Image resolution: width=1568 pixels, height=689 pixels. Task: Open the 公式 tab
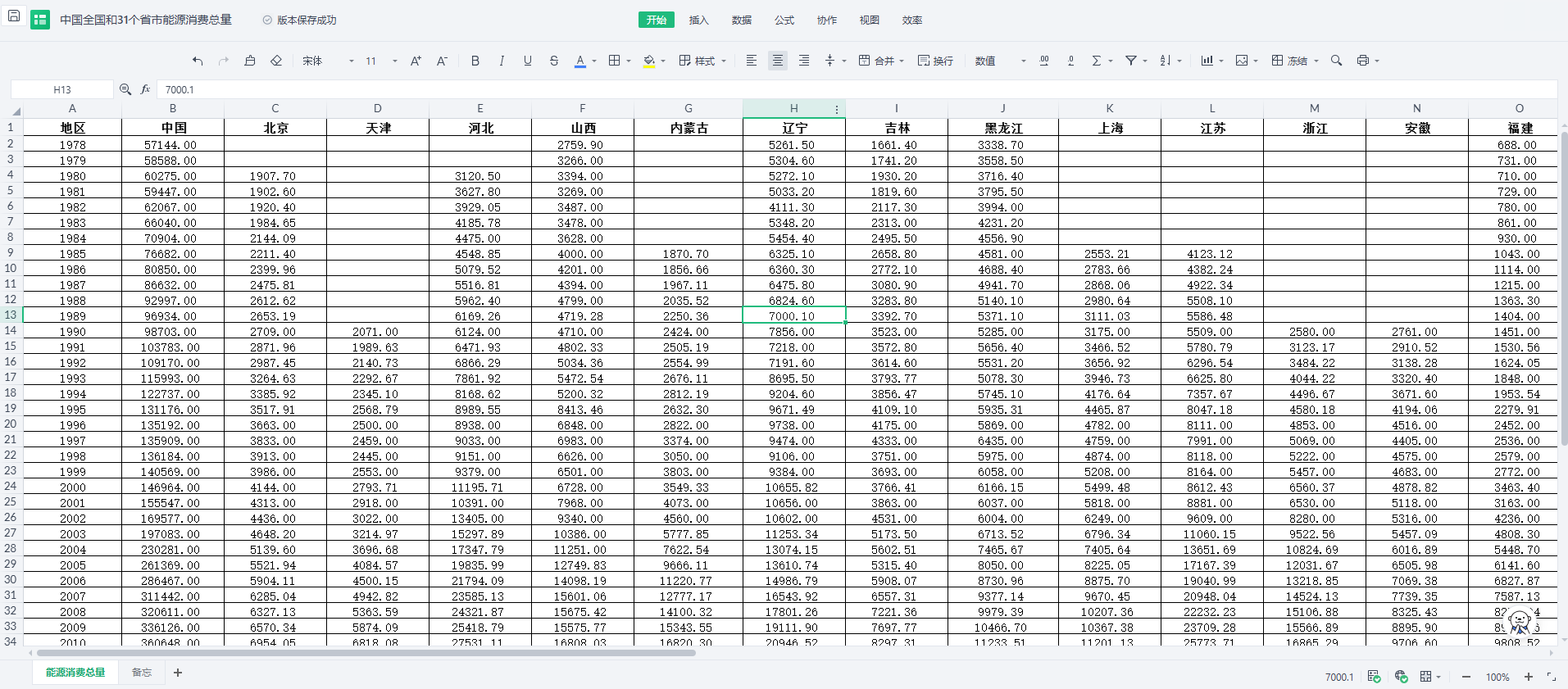coord(784,20)
